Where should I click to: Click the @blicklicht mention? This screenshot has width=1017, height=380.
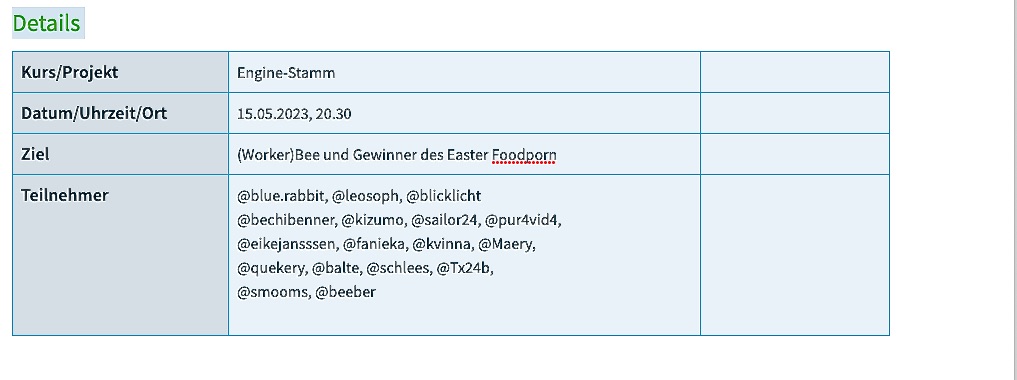tap(444, 196)
